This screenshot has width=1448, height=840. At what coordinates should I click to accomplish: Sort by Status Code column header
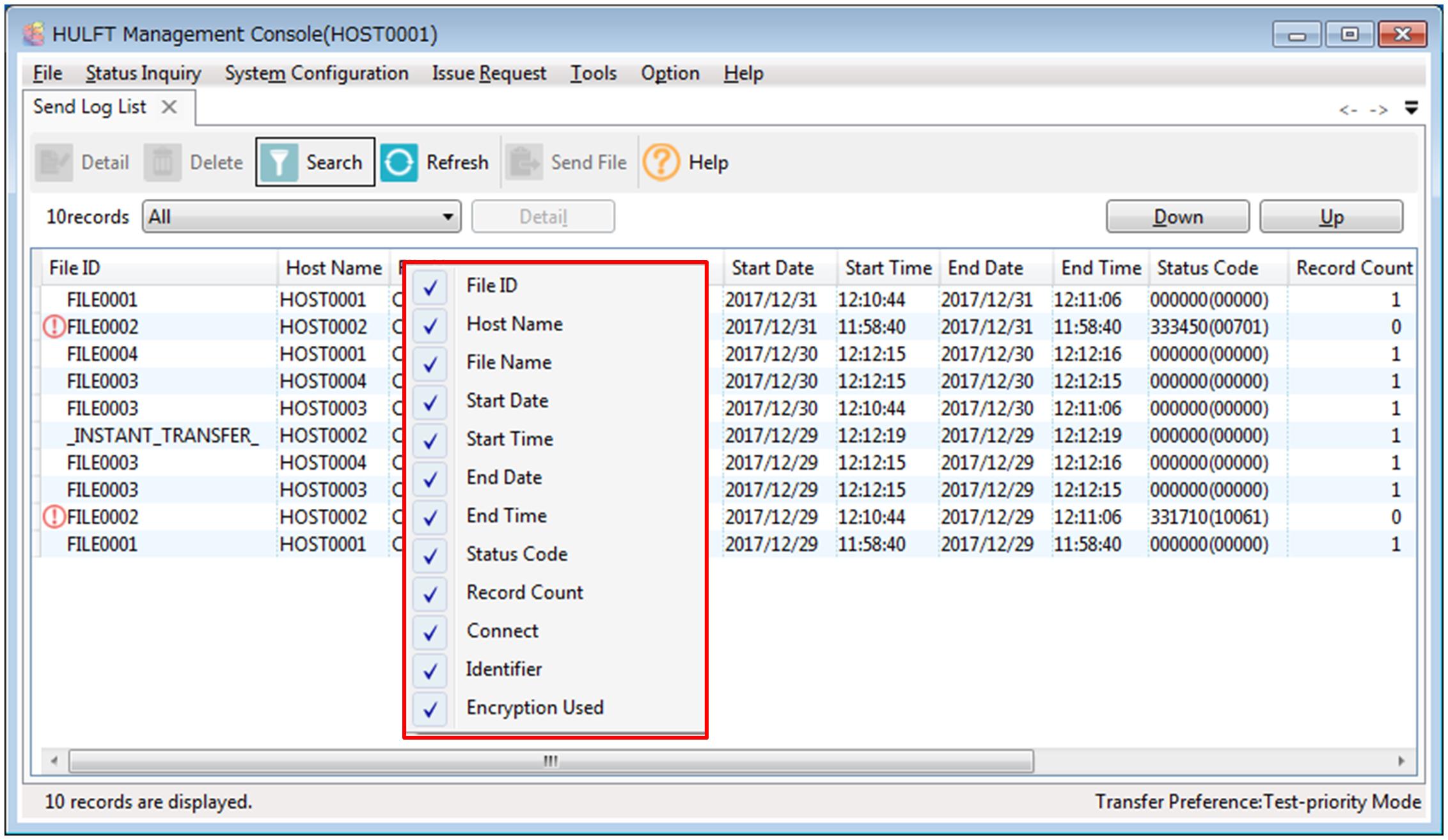tap(1218, 268)
